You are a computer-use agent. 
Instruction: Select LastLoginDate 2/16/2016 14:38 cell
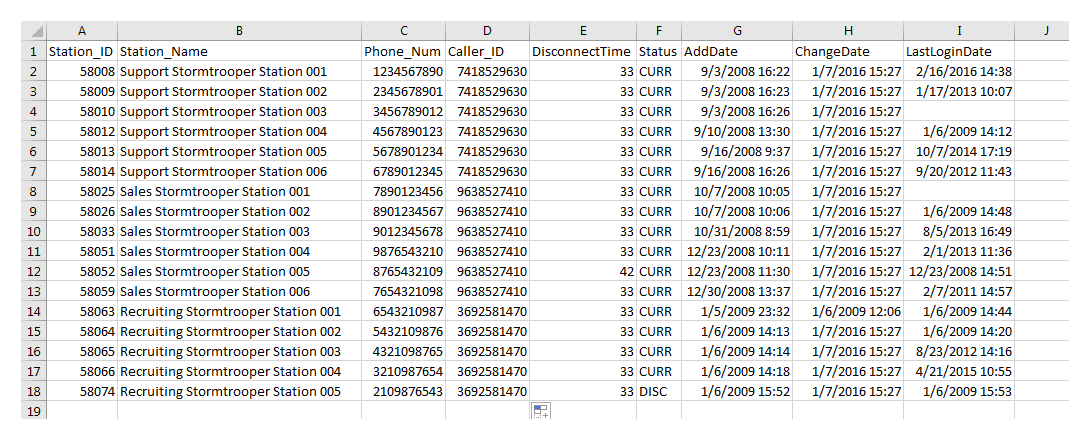pyautogui.click(x=959, y=71)
